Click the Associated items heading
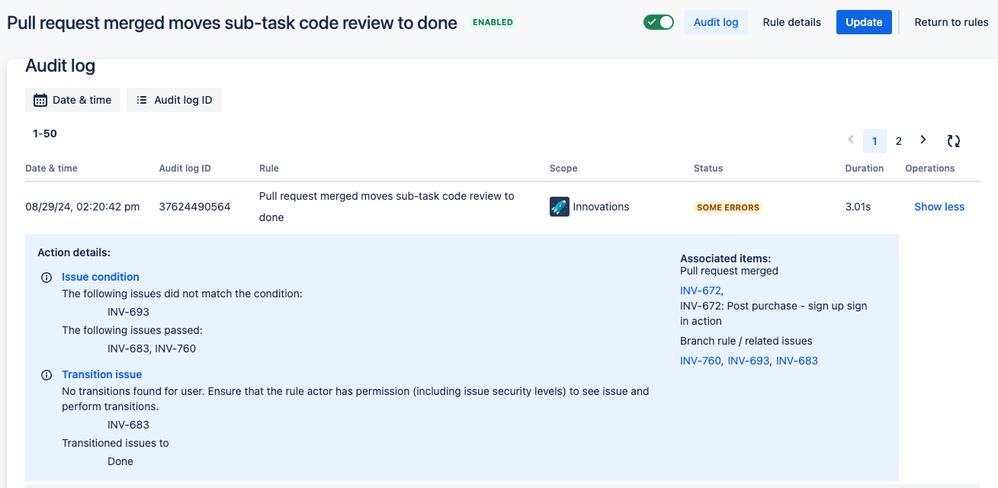 [726, 258]
